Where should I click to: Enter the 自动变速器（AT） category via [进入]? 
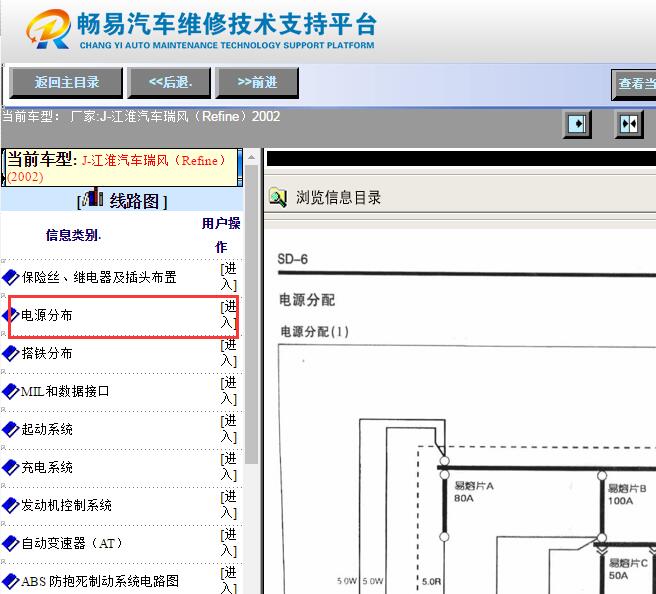point(228,543)
